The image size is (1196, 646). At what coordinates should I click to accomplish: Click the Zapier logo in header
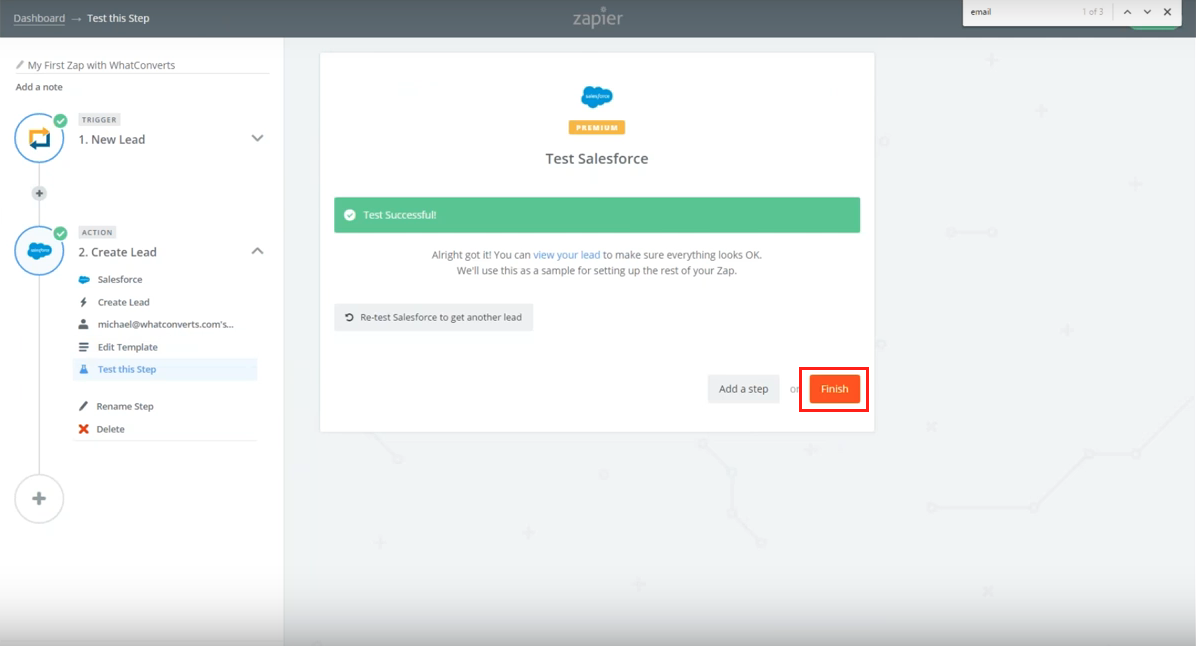coord(598,18)
